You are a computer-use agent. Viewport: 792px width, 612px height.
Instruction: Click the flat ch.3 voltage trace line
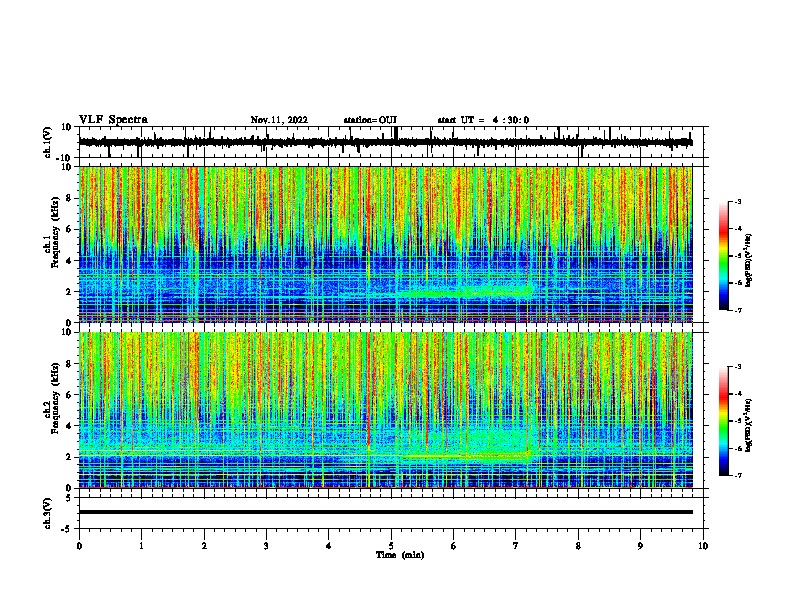point(385,512)
